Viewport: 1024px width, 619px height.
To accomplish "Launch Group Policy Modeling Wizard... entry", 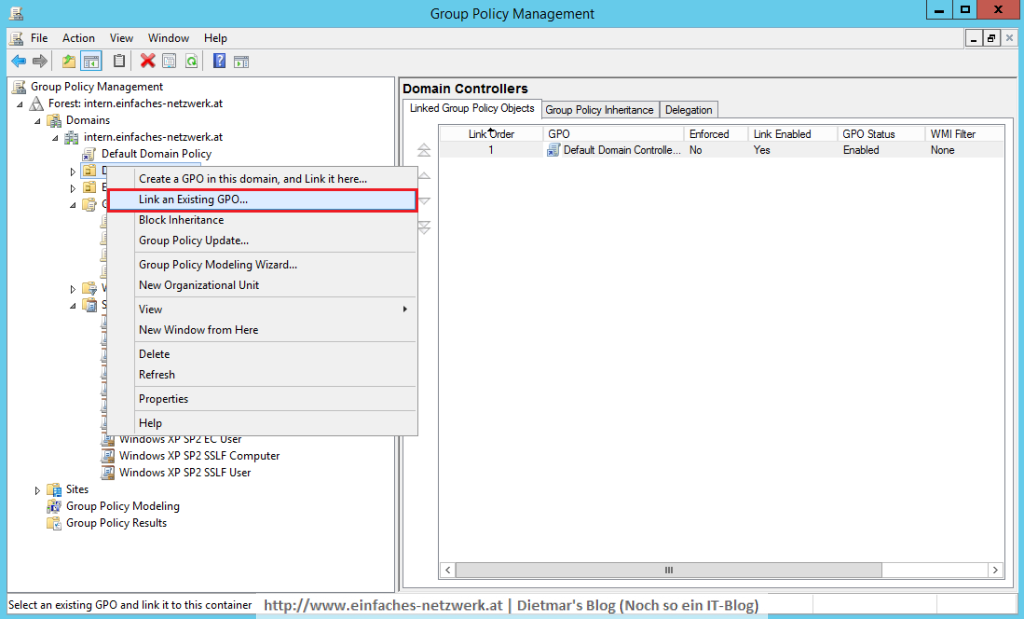I will (262, 264).
